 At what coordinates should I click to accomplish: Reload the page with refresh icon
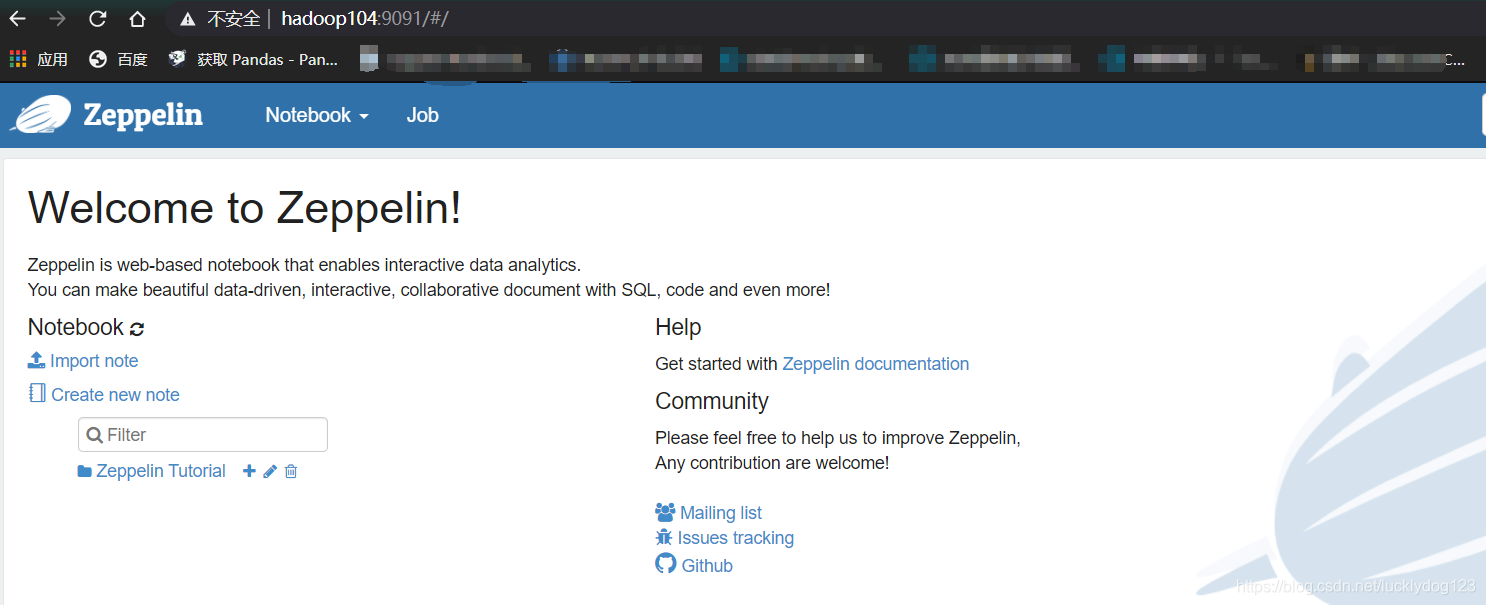coord(97,18)
